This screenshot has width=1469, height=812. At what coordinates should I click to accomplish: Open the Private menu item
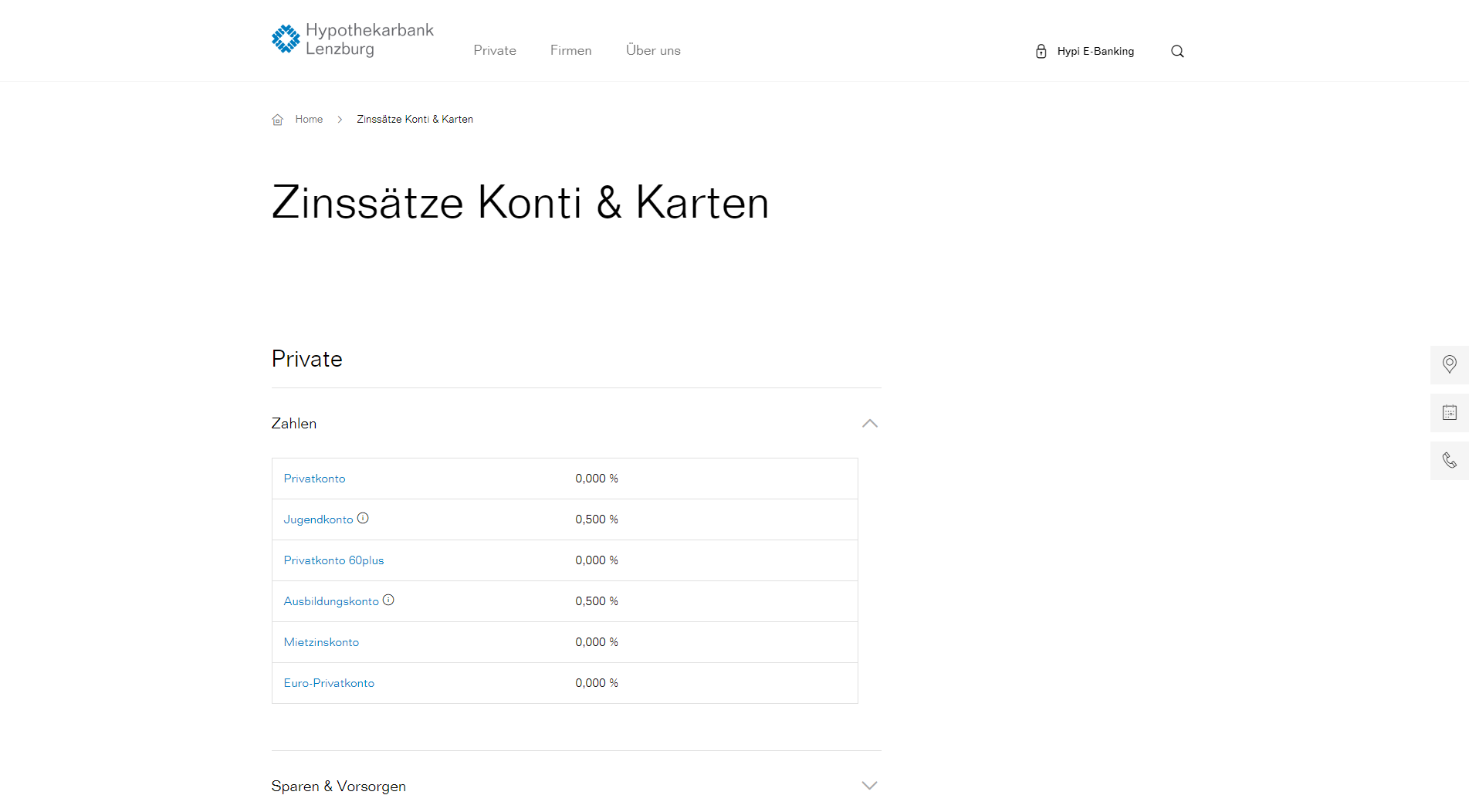tap(495, 50)
